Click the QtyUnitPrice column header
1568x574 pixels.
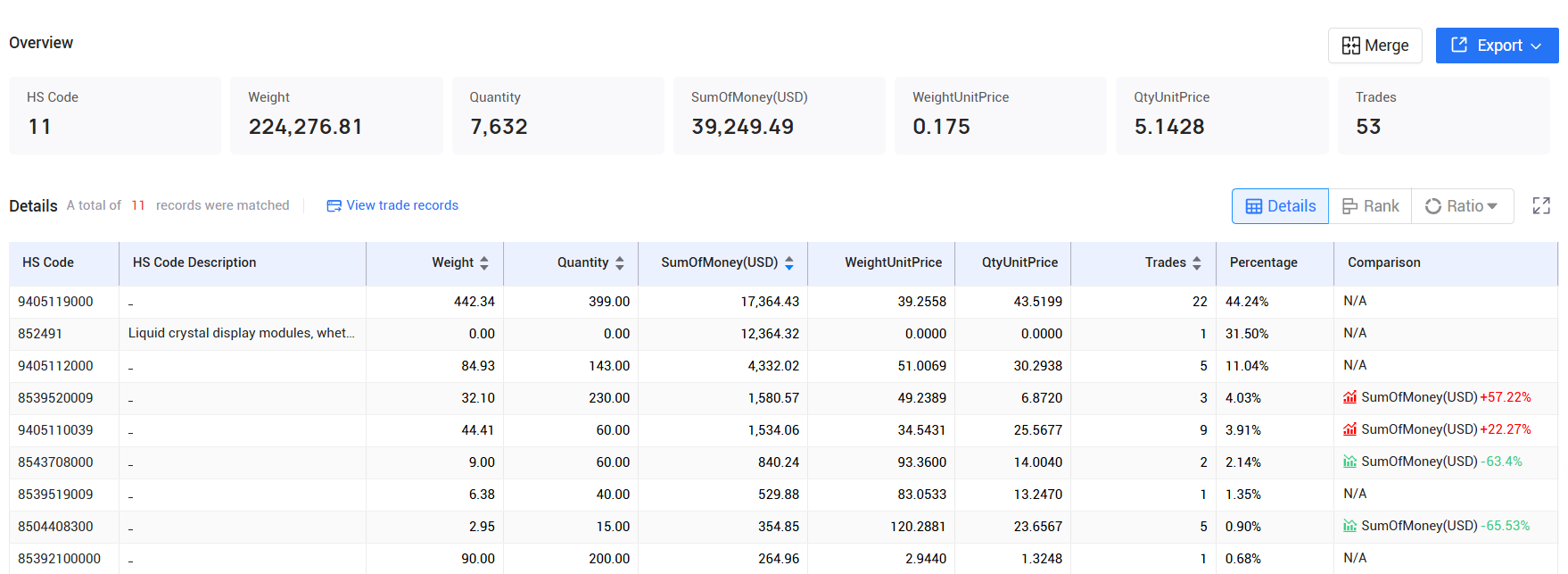click(x=1013, y=262)
